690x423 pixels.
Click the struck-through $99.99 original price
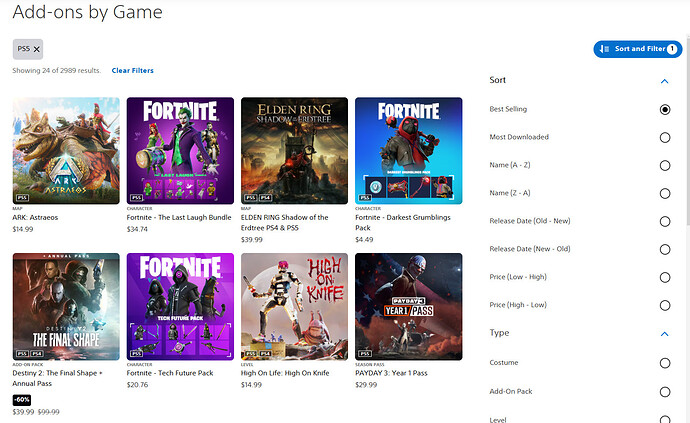click(48, 412)
